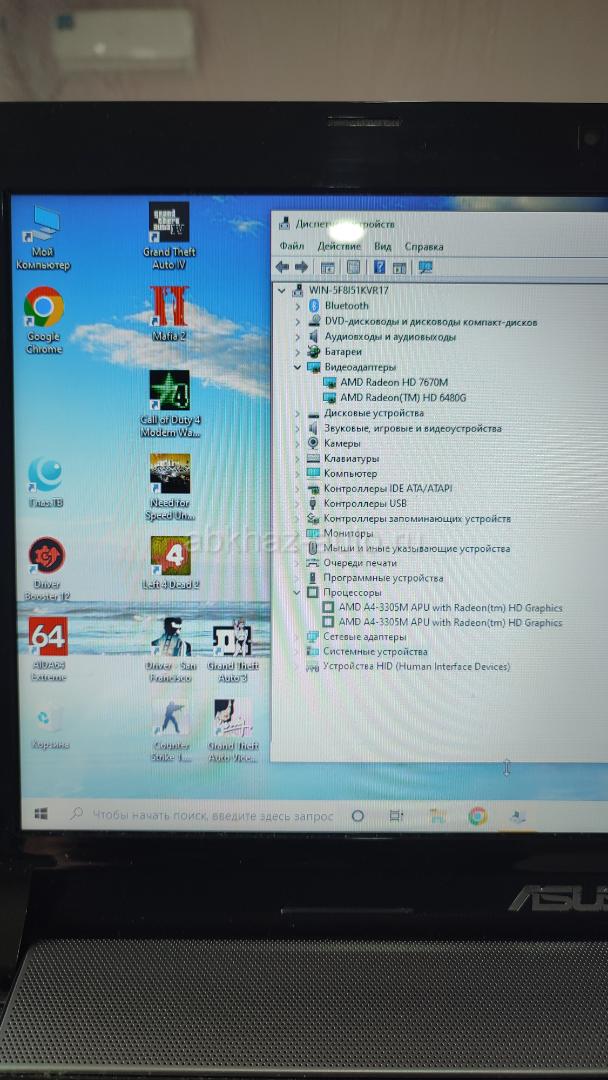Select AMD Radeon HD 7670M device
608x1080 pixels.
pyautogui.click(x=393, y=383)
